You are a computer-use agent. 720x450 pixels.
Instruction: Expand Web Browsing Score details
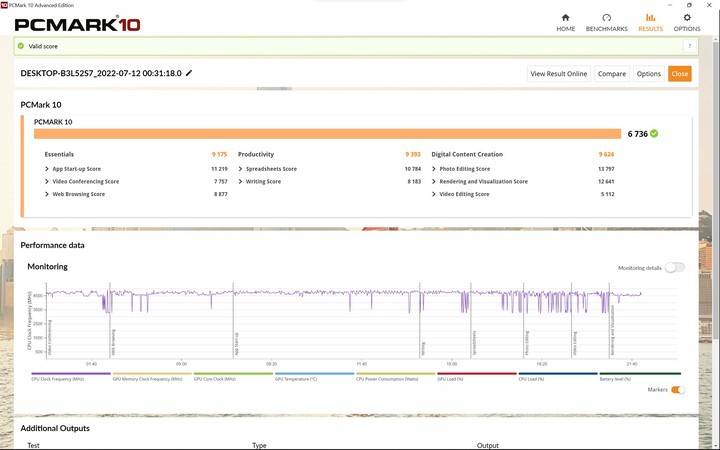47,194
